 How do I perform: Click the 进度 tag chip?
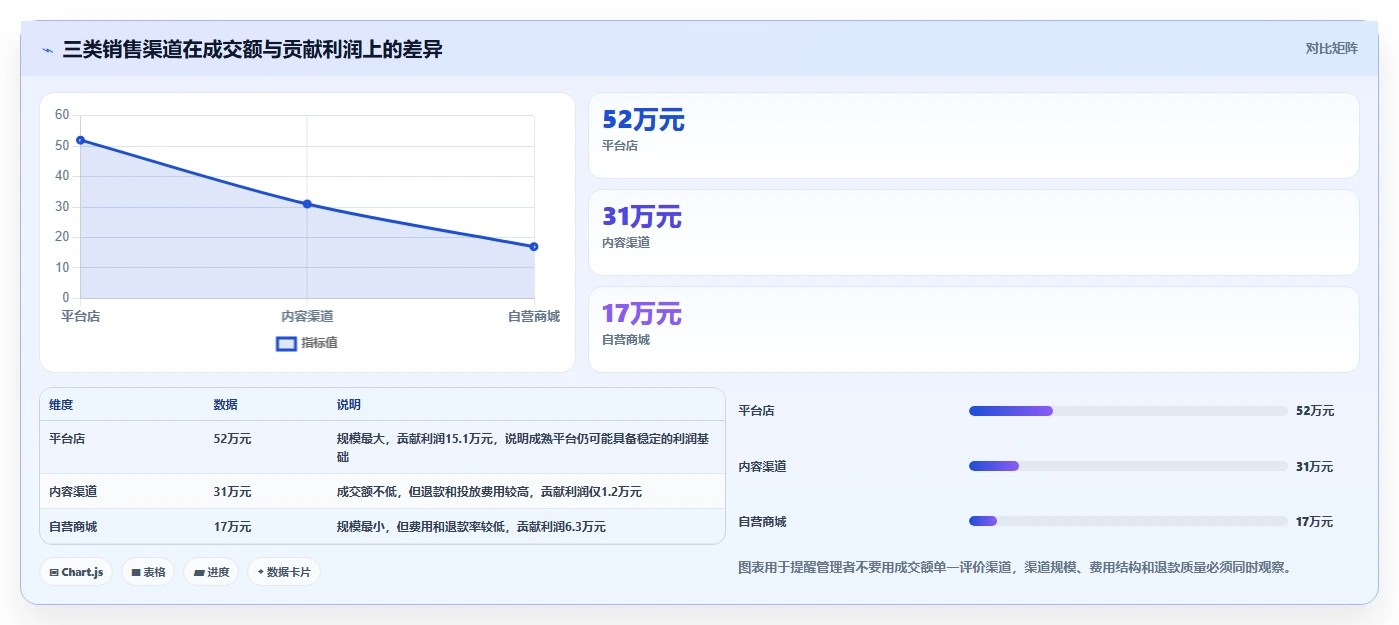pyautogui.click(x=211, y=572)
